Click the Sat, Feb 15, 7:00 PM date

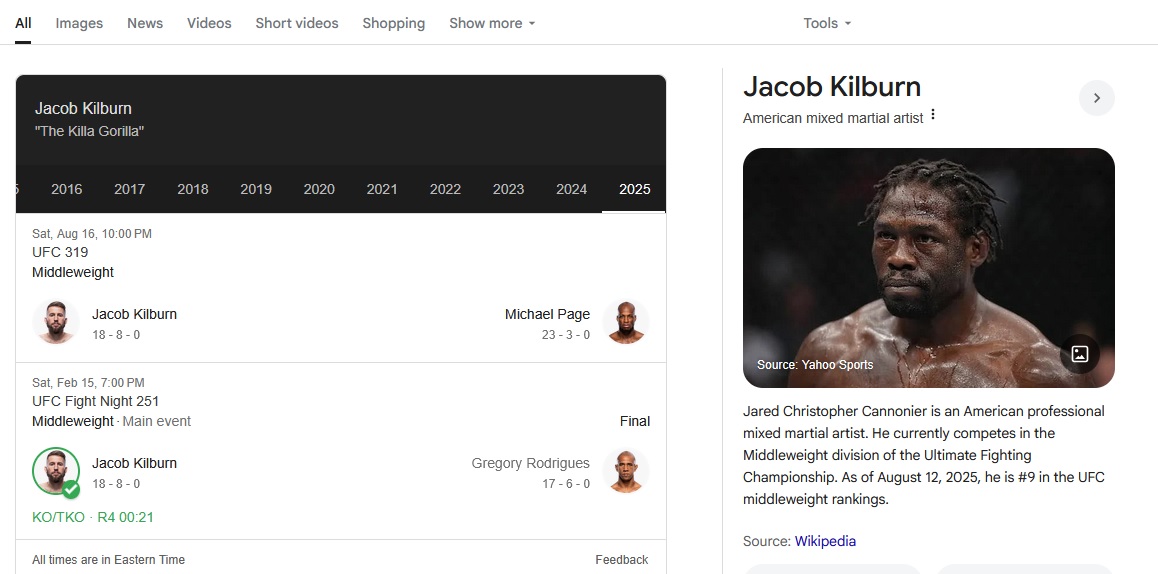click(x=88, y=383)
